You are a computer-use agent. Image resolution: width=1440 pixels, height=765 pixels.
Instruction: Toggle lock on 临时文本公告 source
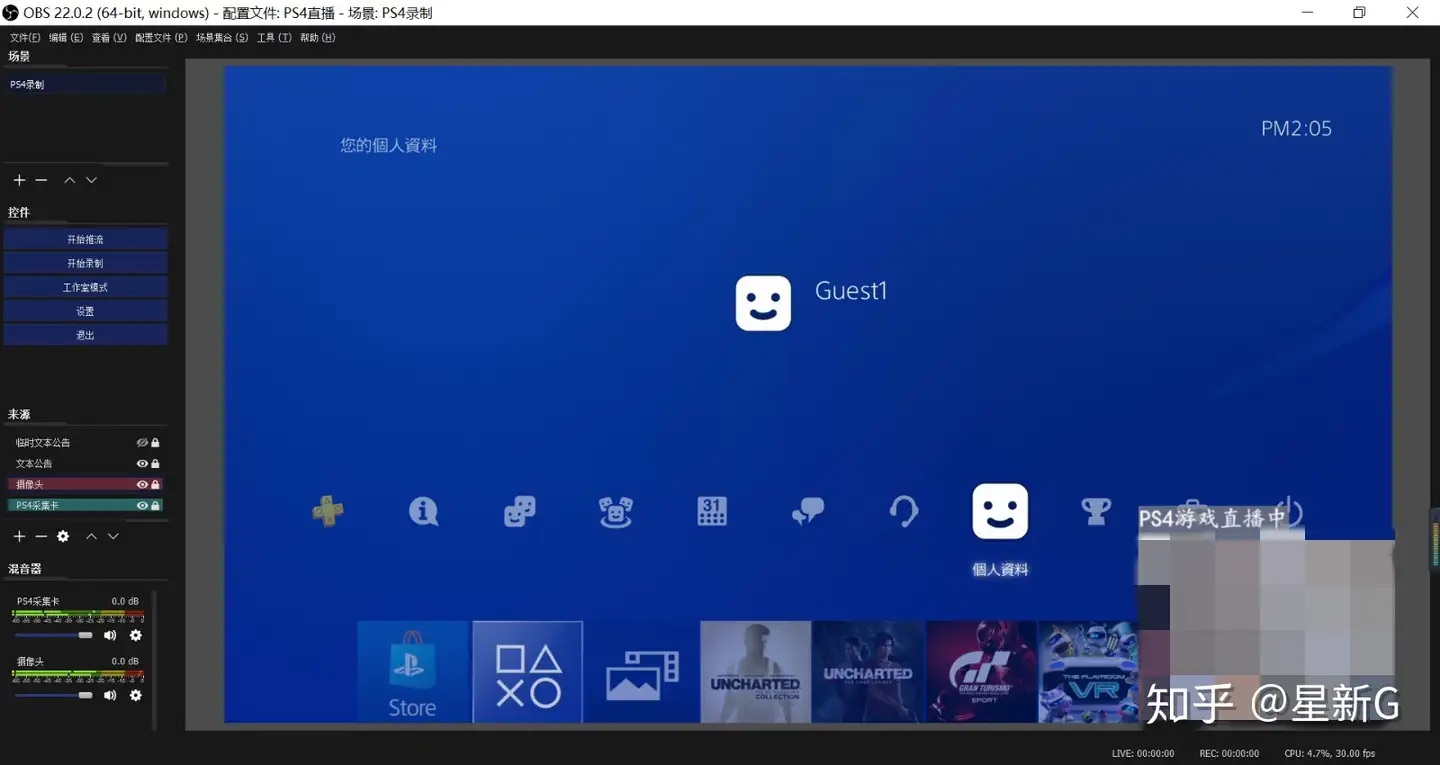click(x=155, y=442)
